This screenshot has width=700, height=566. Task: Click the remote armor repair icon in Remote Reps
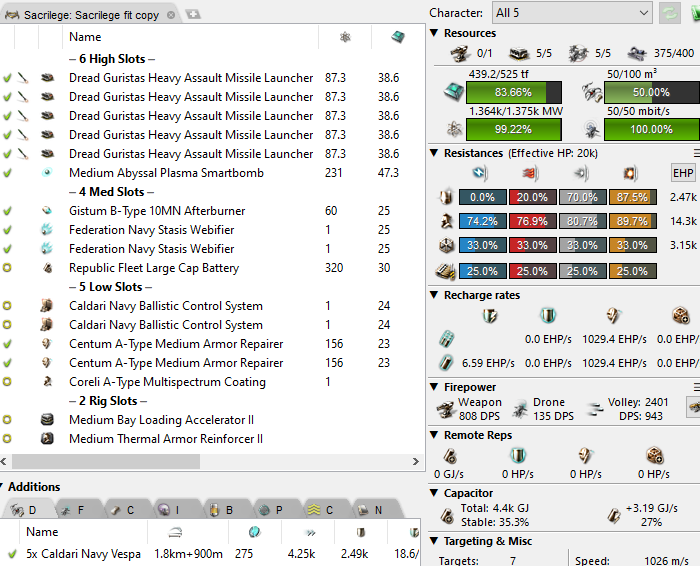[585, 455]
